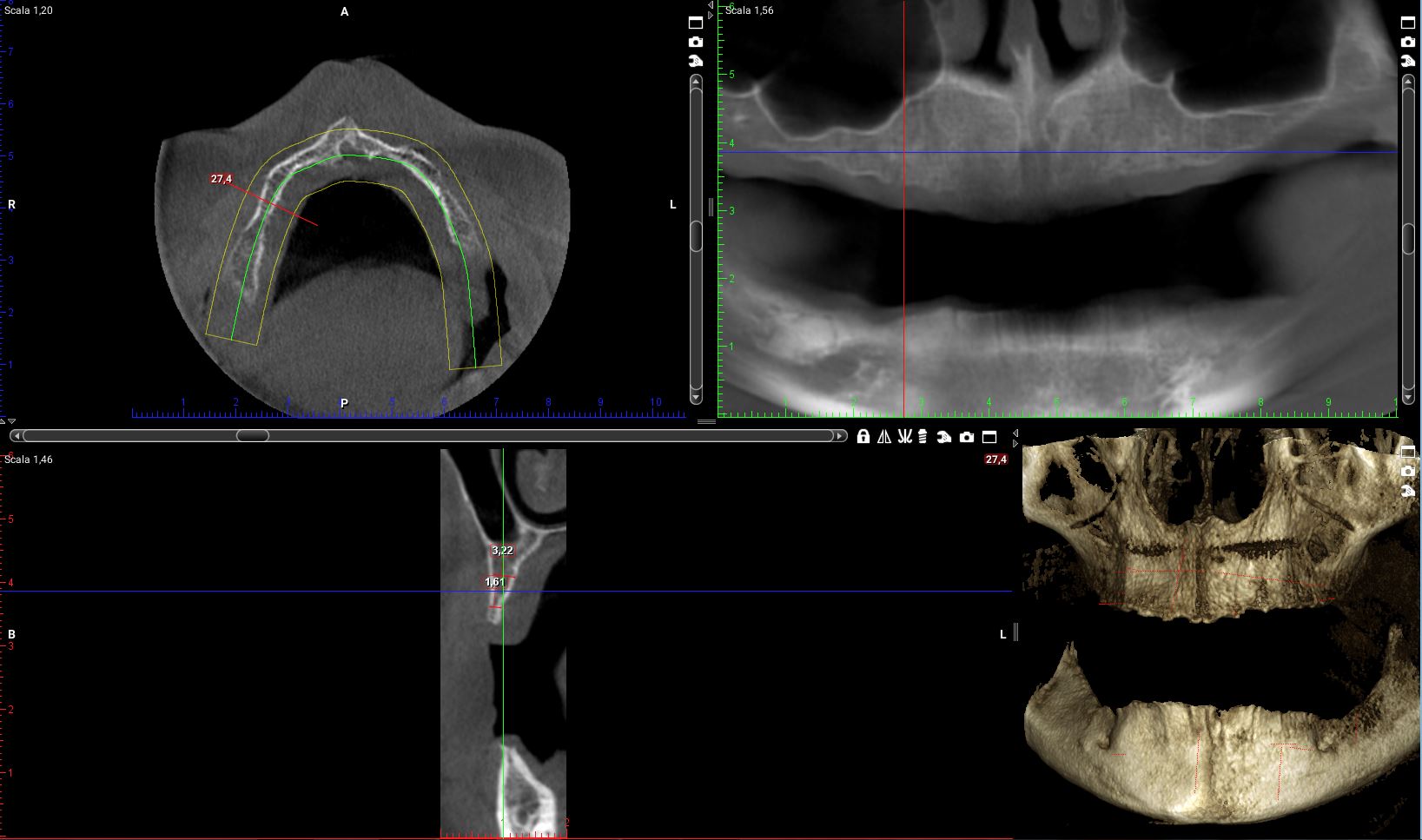Take a snapshot of the cross-section view
The height and width of the screenshot is (840, 1422).
967,437
